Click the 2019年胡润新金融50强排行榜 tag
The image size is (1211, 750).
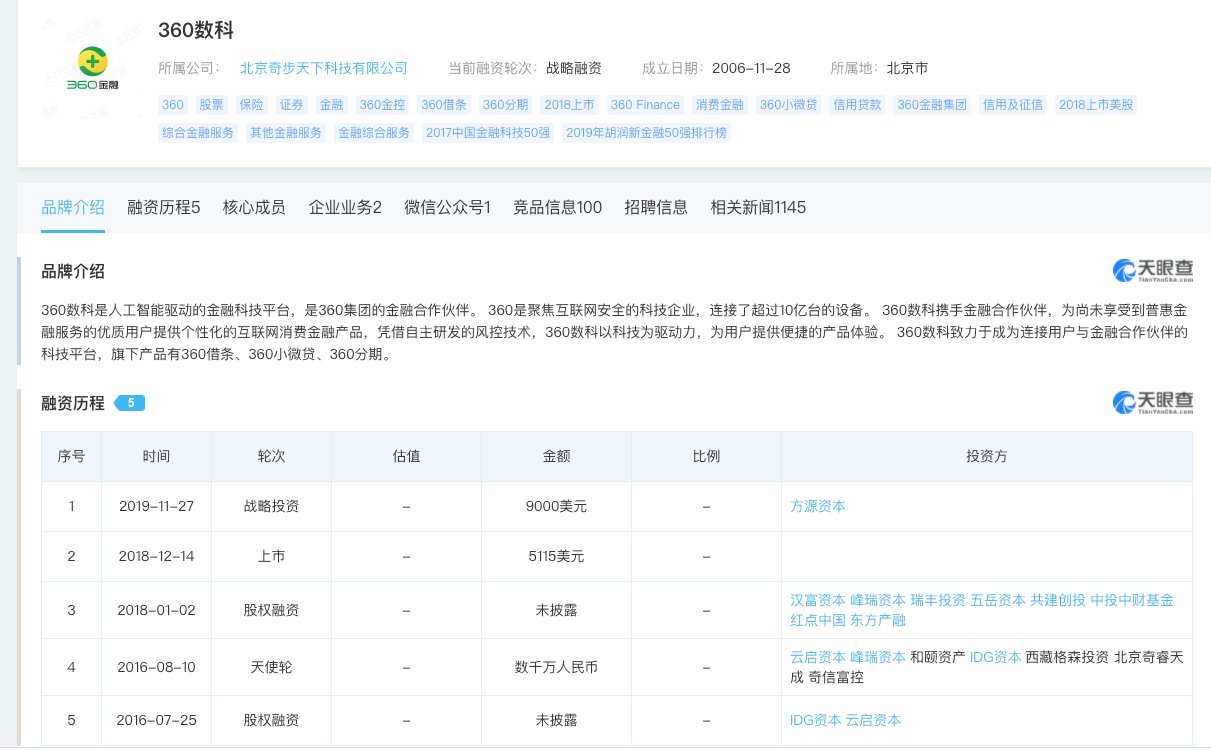coord(646,132)
